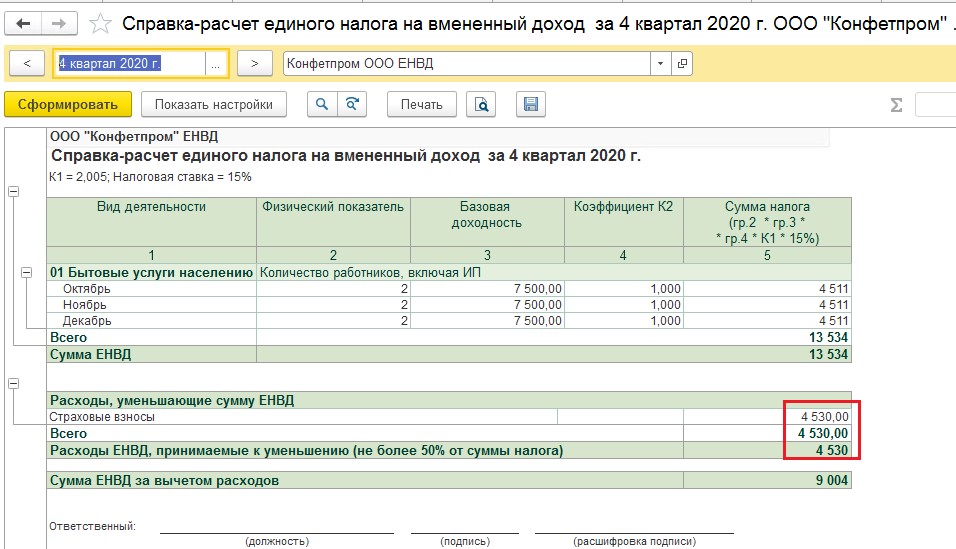Click the 'Физический показатель' column header
The height and width of the screenshot is (549, 956).
coord(333,222)
